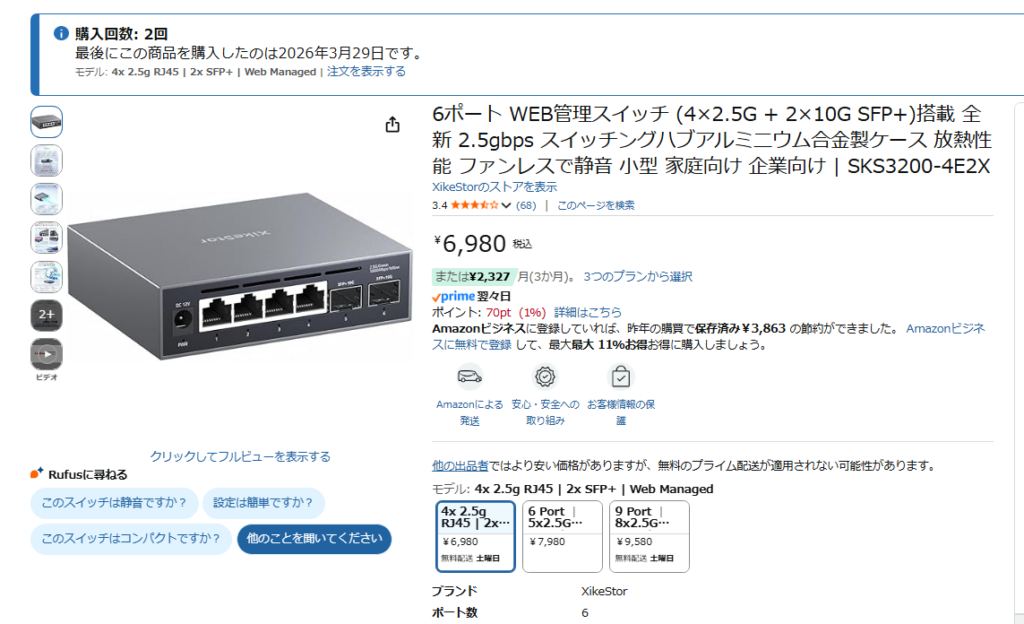The image size is (1024, 624).
Task: Click 注文を表示する link
Action: click(366, 72)
